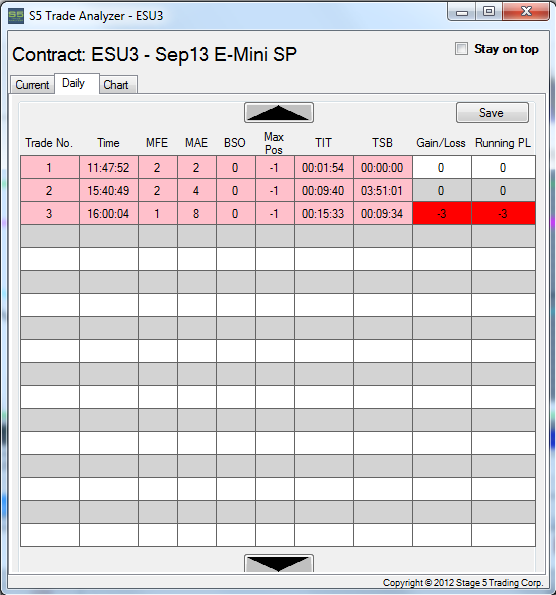Image resolution: width=556 pixels, height=595 pixels.
Task: Click Trade No. cell for trade 2
Action: pyautogui.click(x=50, y=190)
